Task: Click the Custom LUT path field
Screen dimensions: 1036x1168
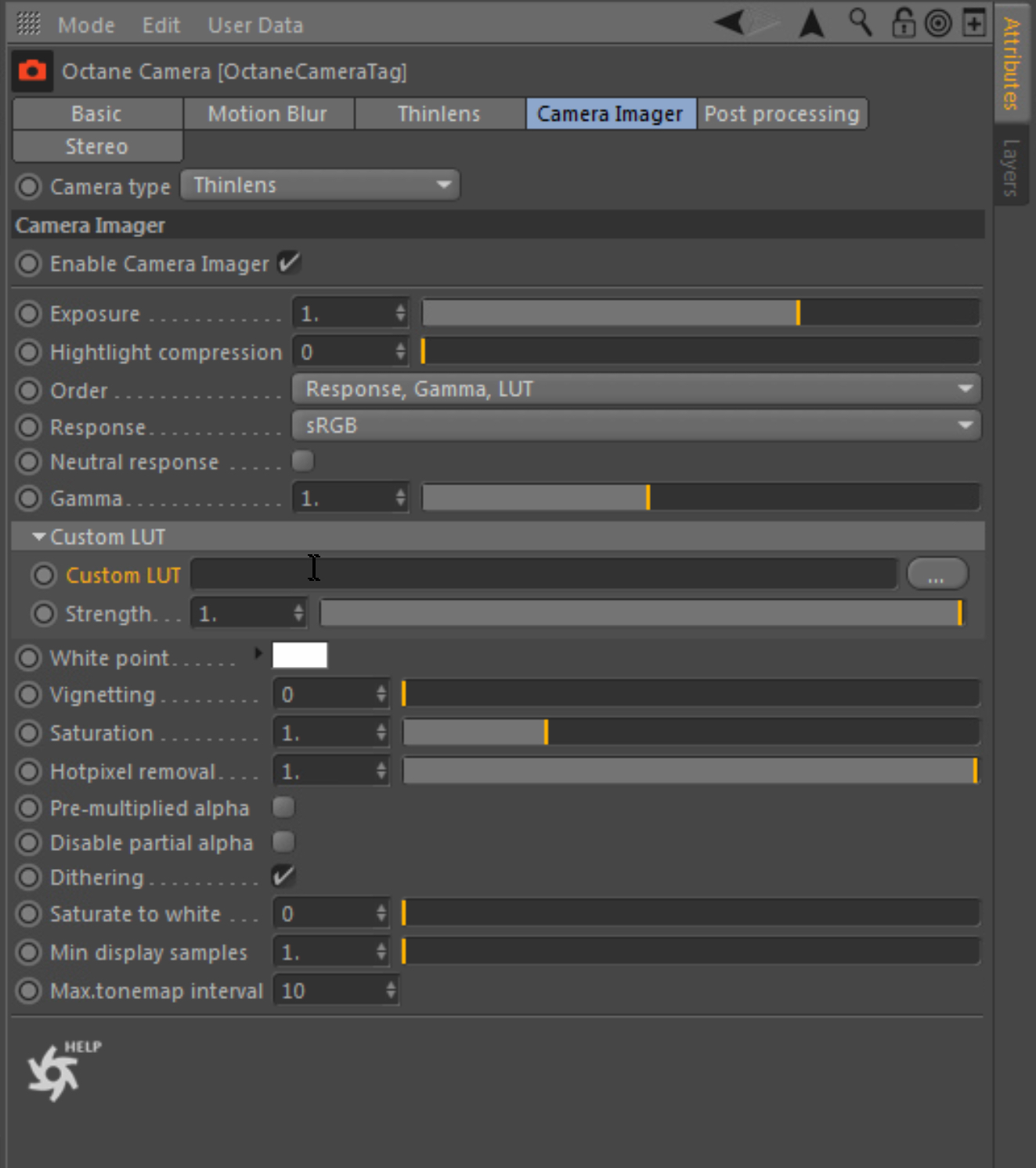Action: pyautogui.click(x=543, y=575)
